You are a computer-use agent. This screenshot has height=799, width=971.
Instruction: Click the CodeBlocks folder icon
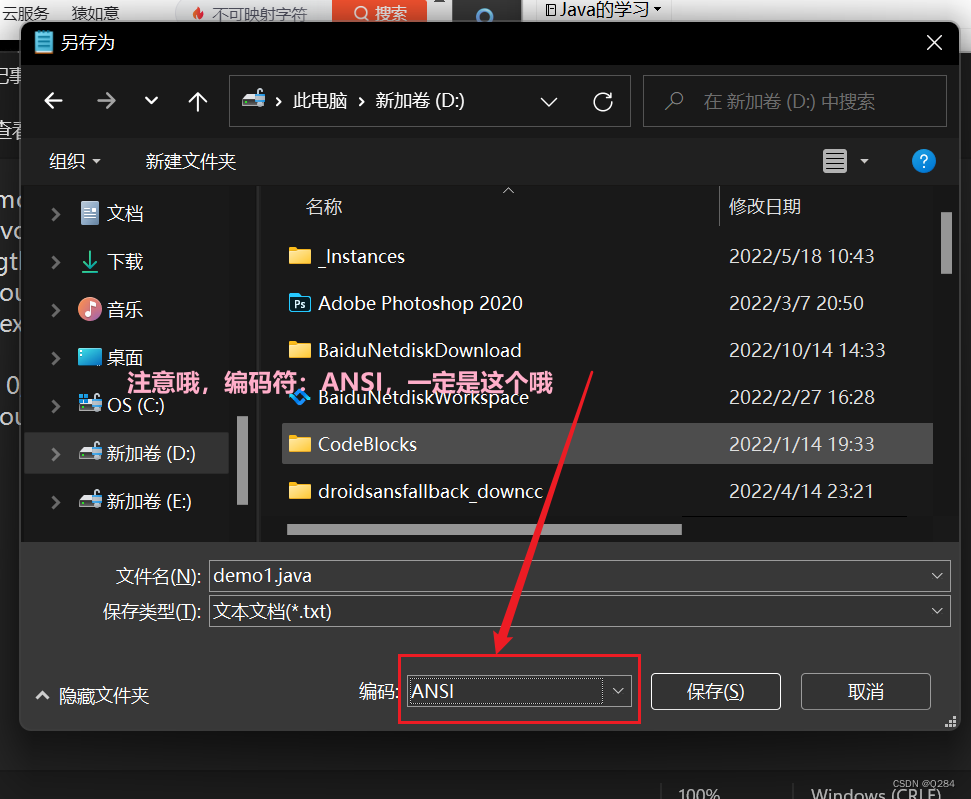pos(300,444)
